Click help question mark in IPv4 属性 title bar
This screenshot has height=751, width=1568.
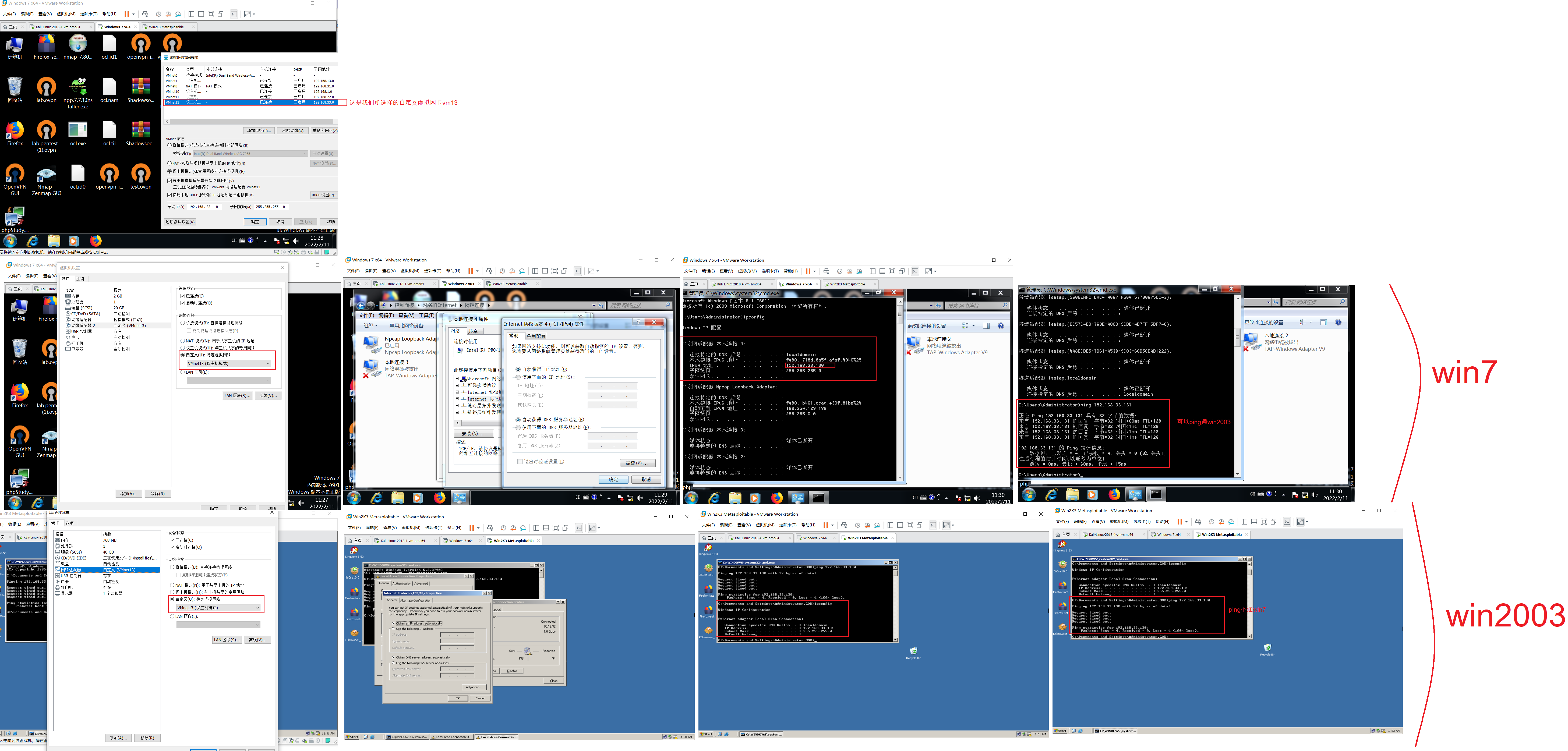click(x=638, y=322)
